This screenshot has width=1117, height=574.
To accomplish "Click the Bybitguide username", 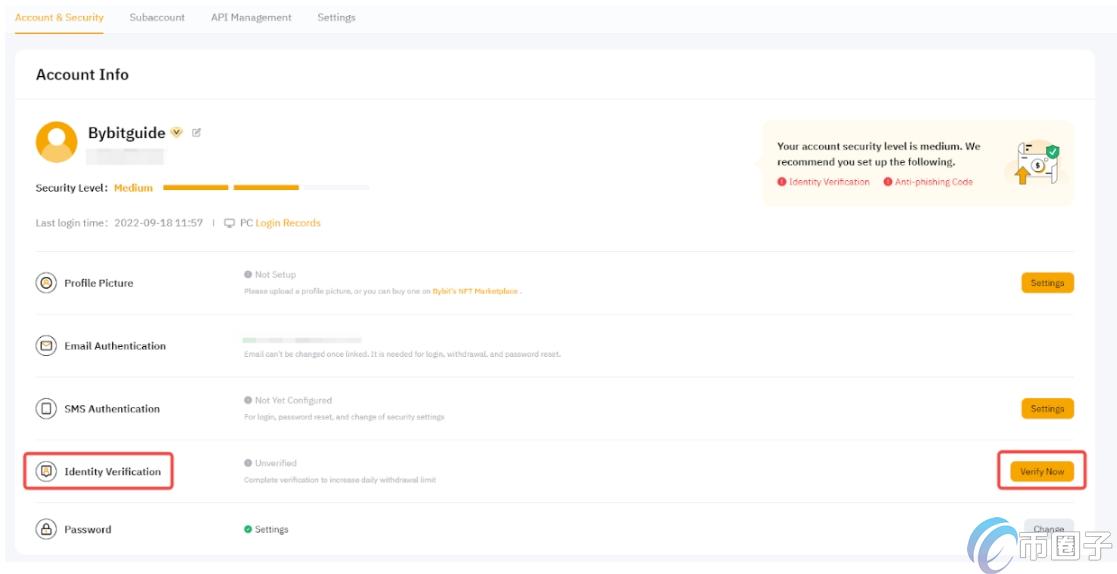I will [x=127, y=132].
